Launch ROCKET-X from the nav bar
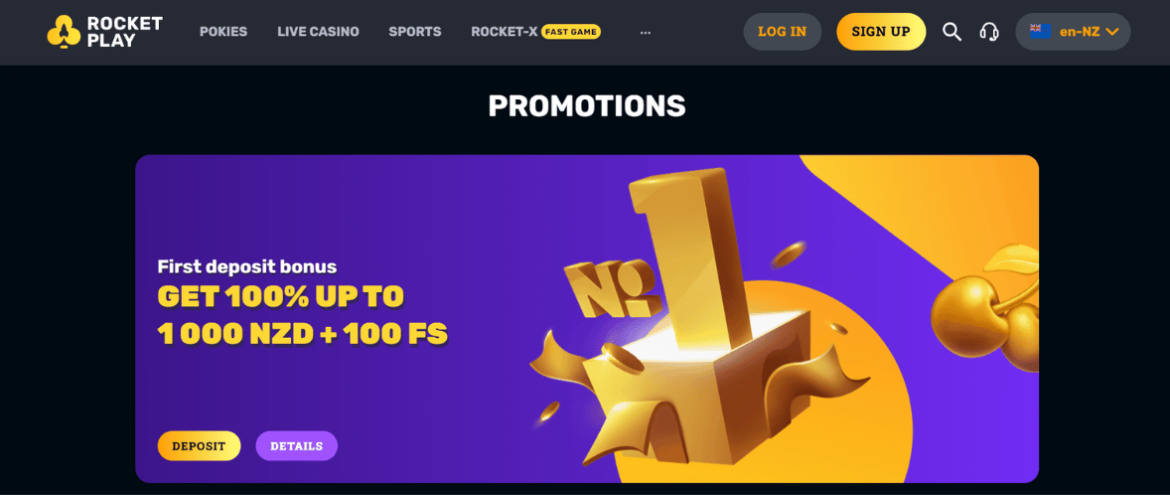 504,31
